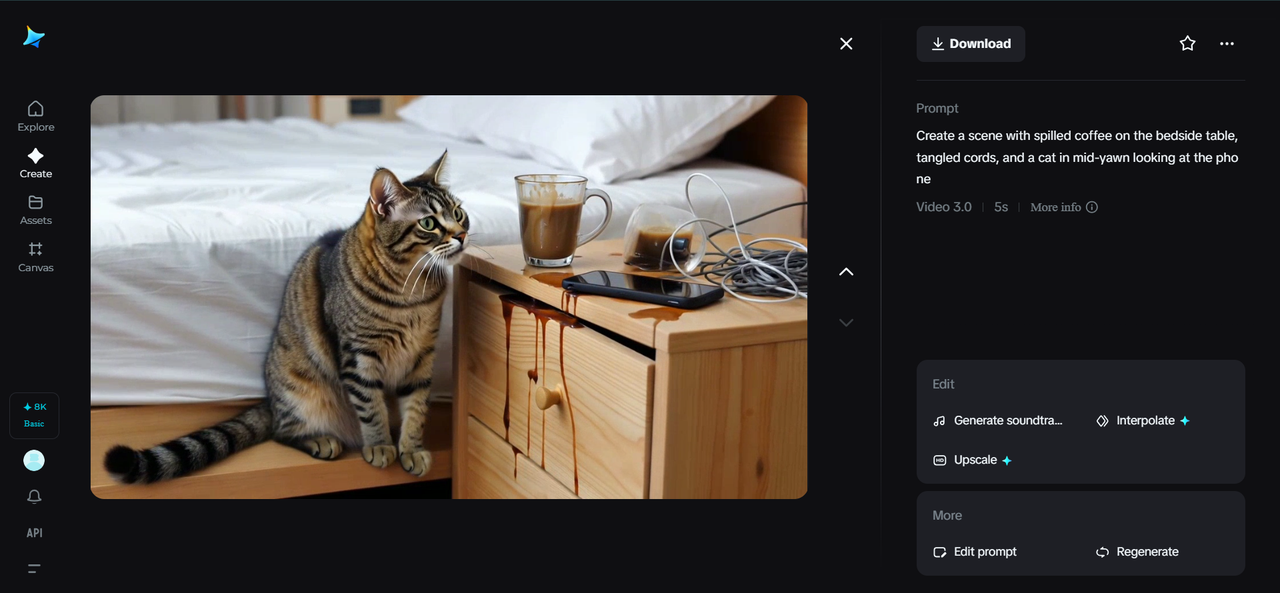The height and width of the screenshot is (593, 1280).
Task: Click the app logo icon
Action: coord(34,37)
